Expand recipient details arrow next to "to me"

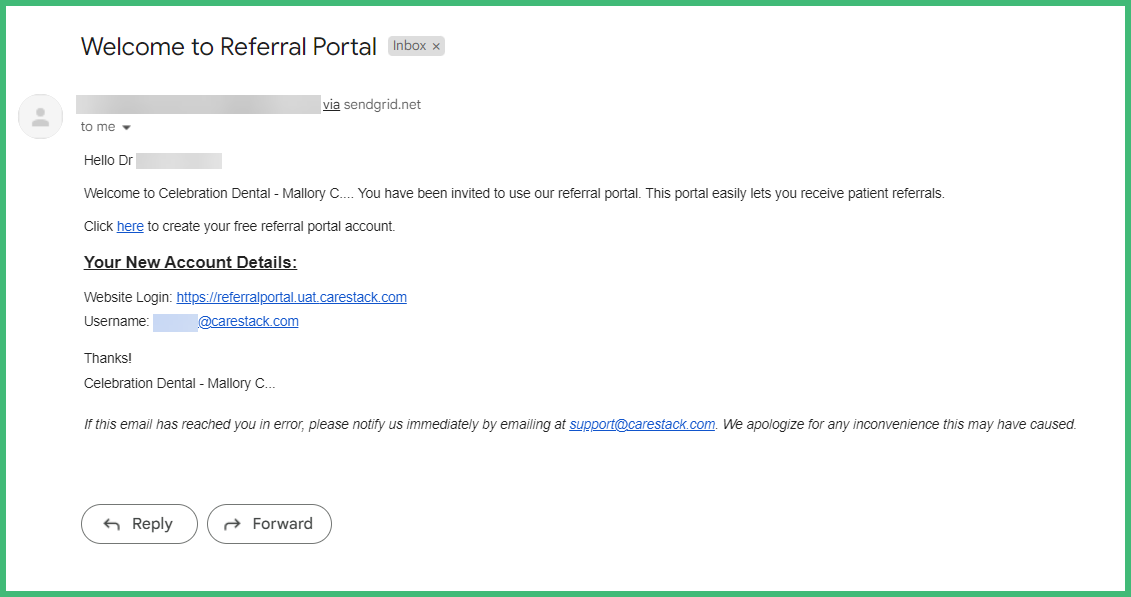tap(126, 128)
